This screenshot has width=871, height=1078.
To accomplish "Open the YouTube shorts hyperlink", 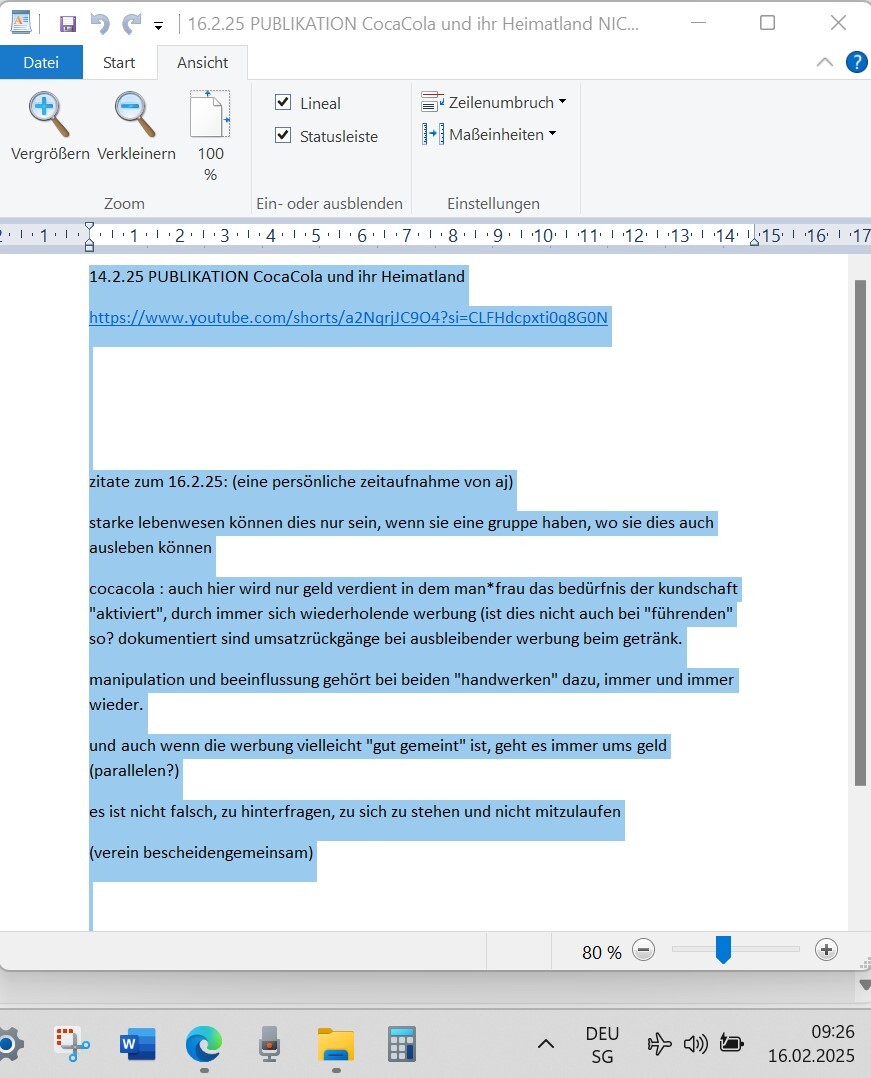I will 349,318.
